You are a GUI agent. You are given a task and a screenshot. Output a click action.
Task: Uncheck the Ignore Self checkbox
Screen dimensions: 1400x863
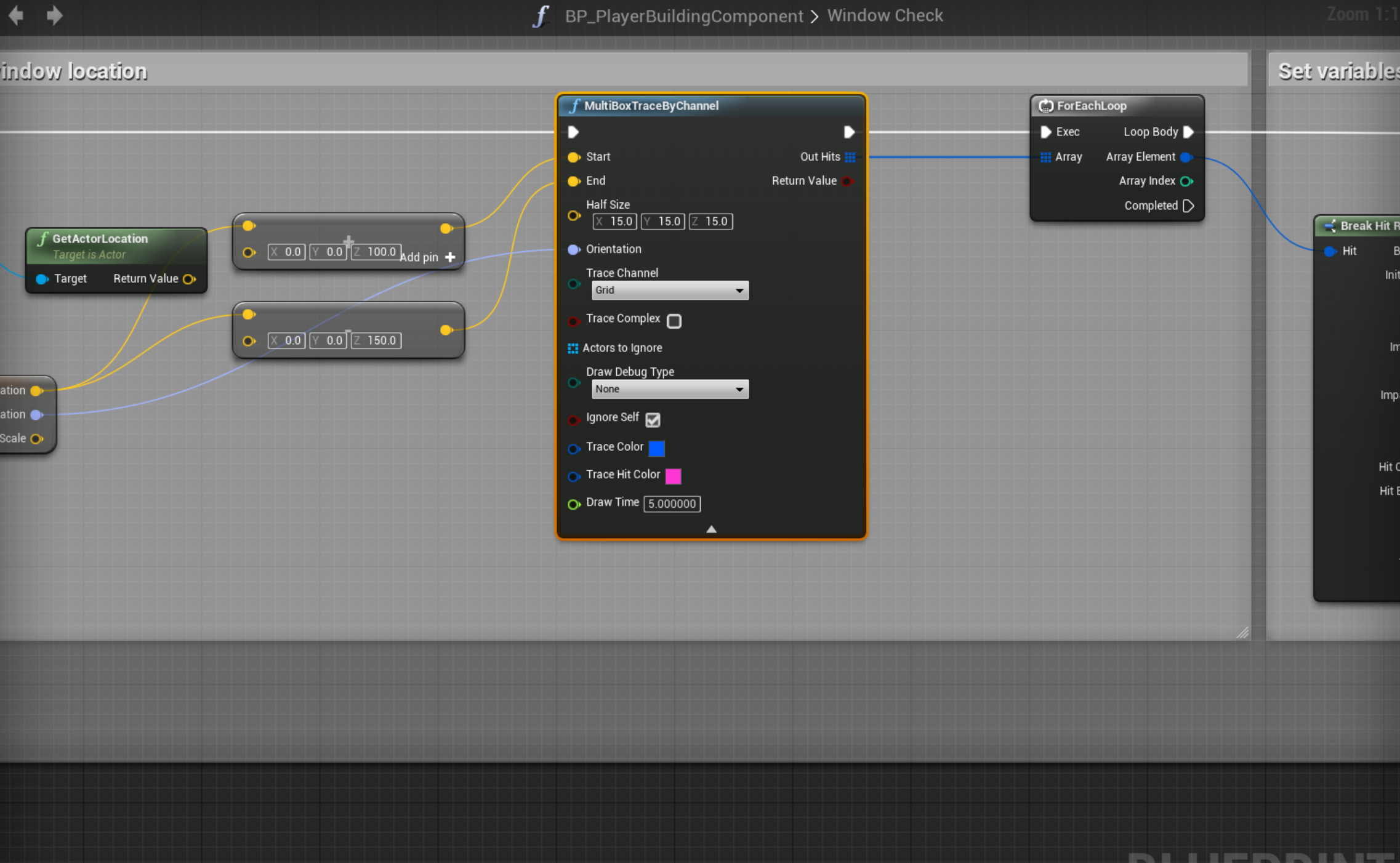click(653, 420)
